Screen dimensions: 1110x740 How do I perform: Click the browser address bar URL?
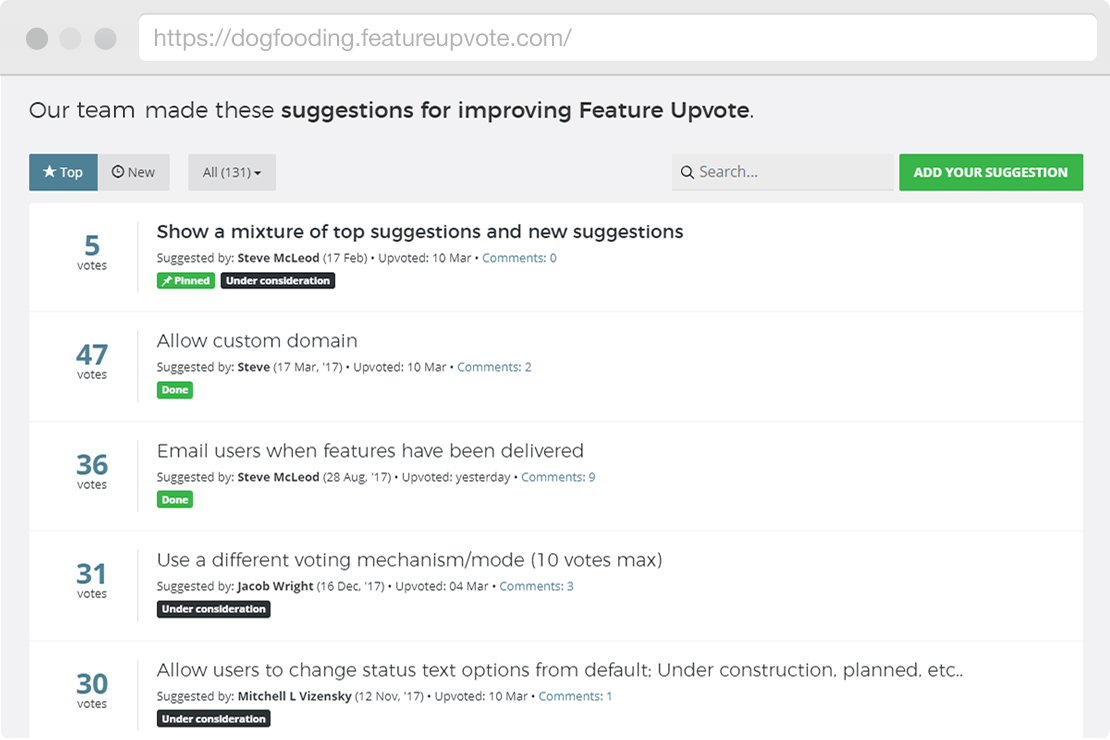[x=362, y=39]
